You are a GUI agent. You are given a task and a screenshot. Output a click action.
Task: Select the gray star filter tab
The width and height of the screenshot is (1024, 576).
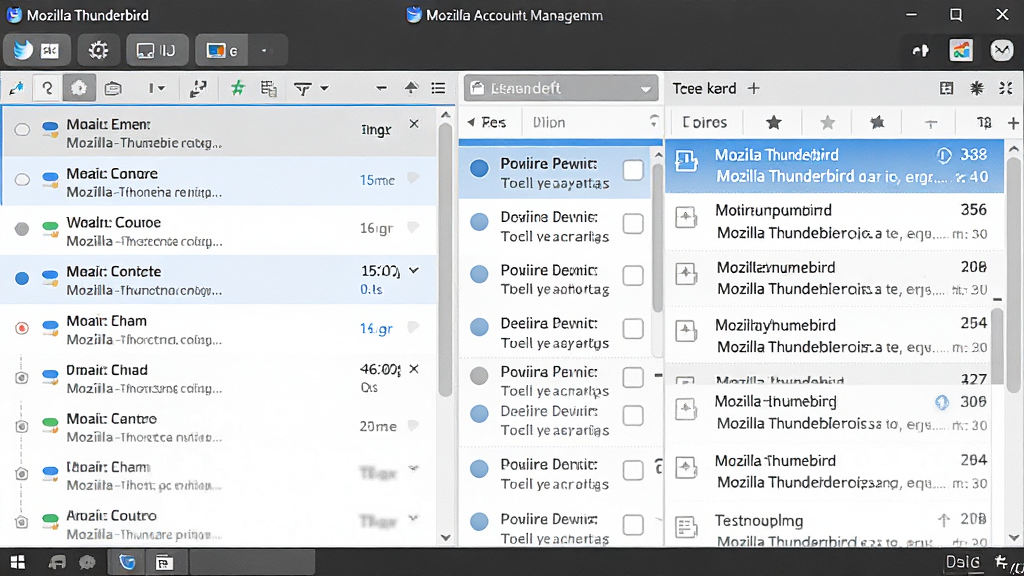tap(827, 122)
